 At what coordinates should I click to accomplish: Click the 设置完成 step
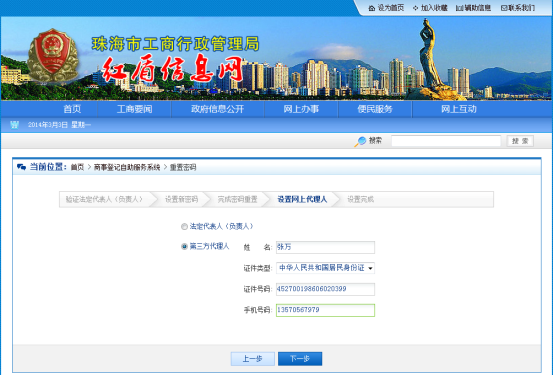(360, 199)
